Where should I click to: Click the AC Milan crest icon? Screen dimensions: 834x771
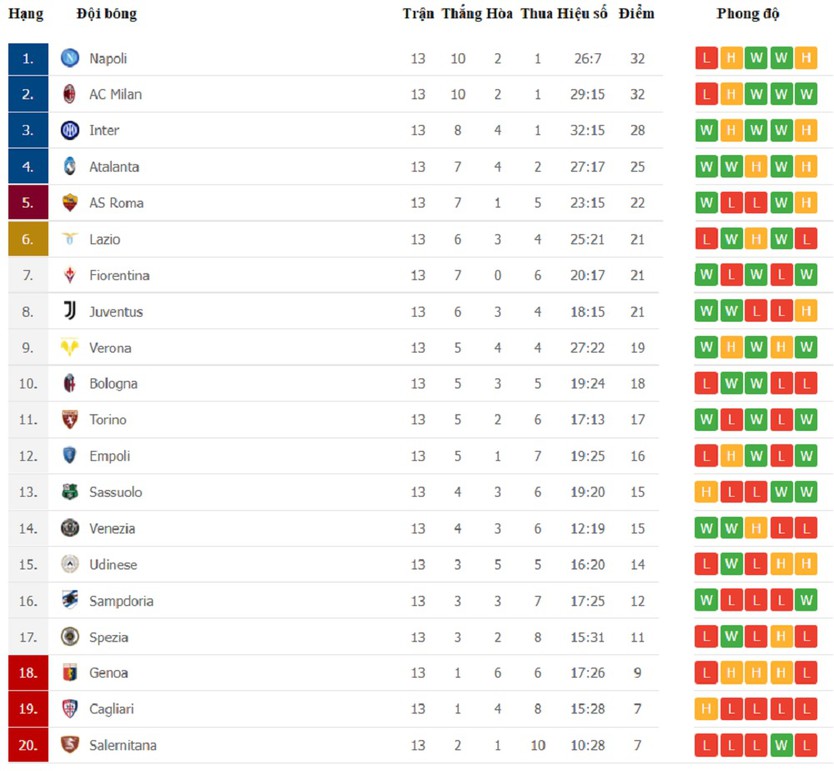click(70, 94)
